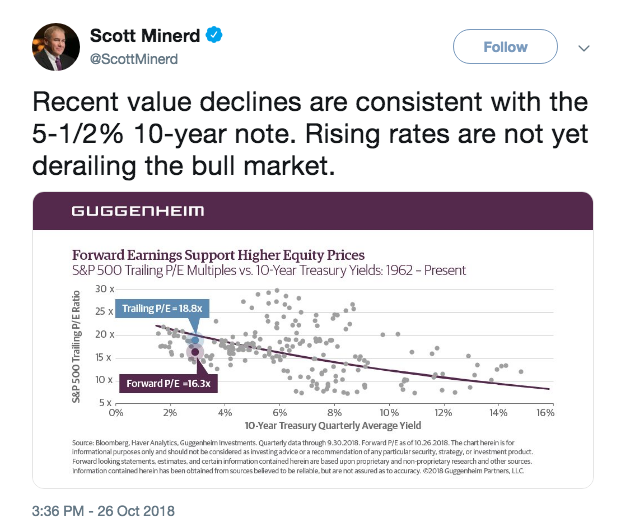
Task: Click the blue verified badge icon
Action: tap(214, 35)
